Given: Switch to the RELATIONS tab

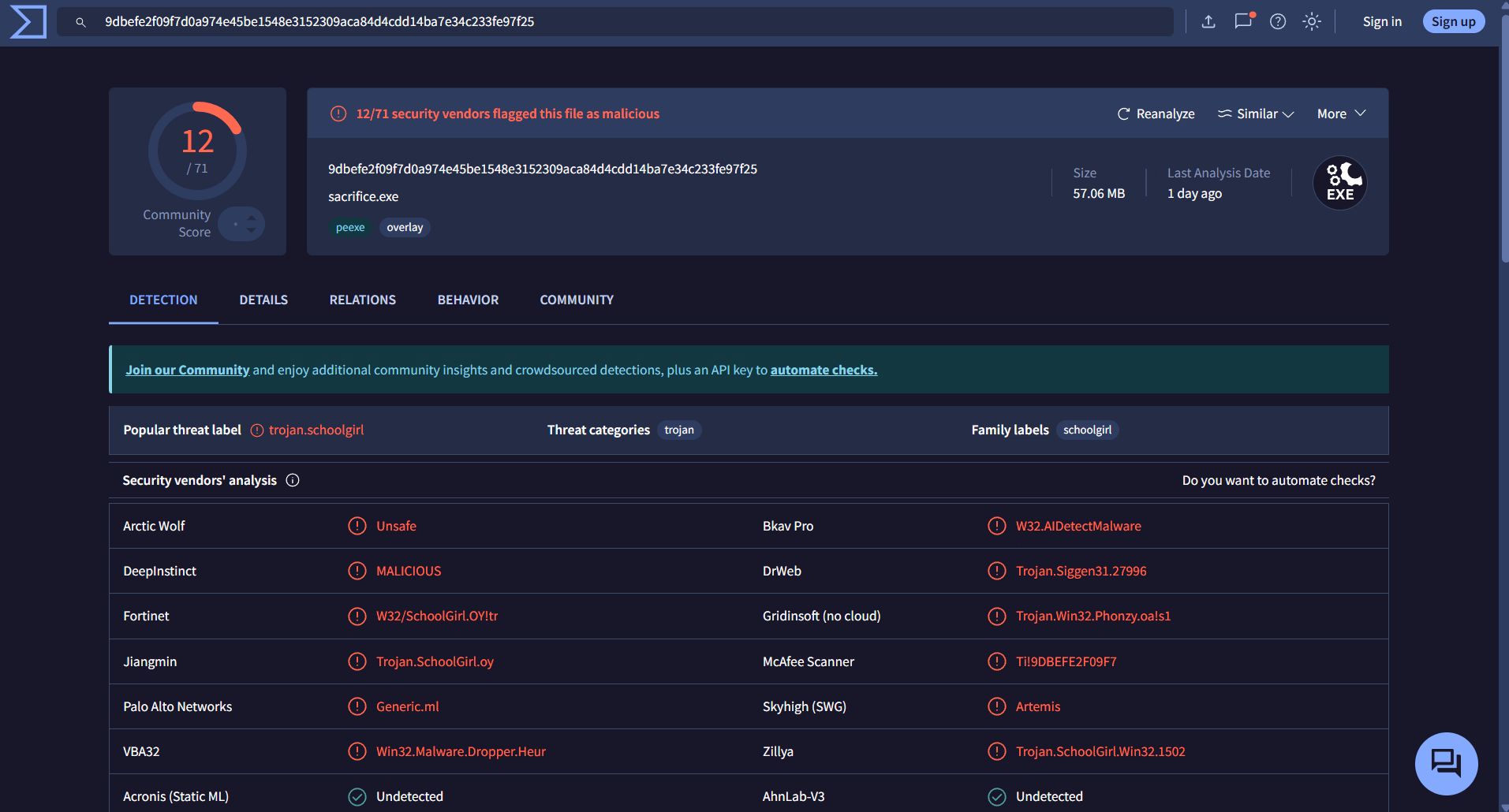Looking at the screenshot, I should point(363,300).
